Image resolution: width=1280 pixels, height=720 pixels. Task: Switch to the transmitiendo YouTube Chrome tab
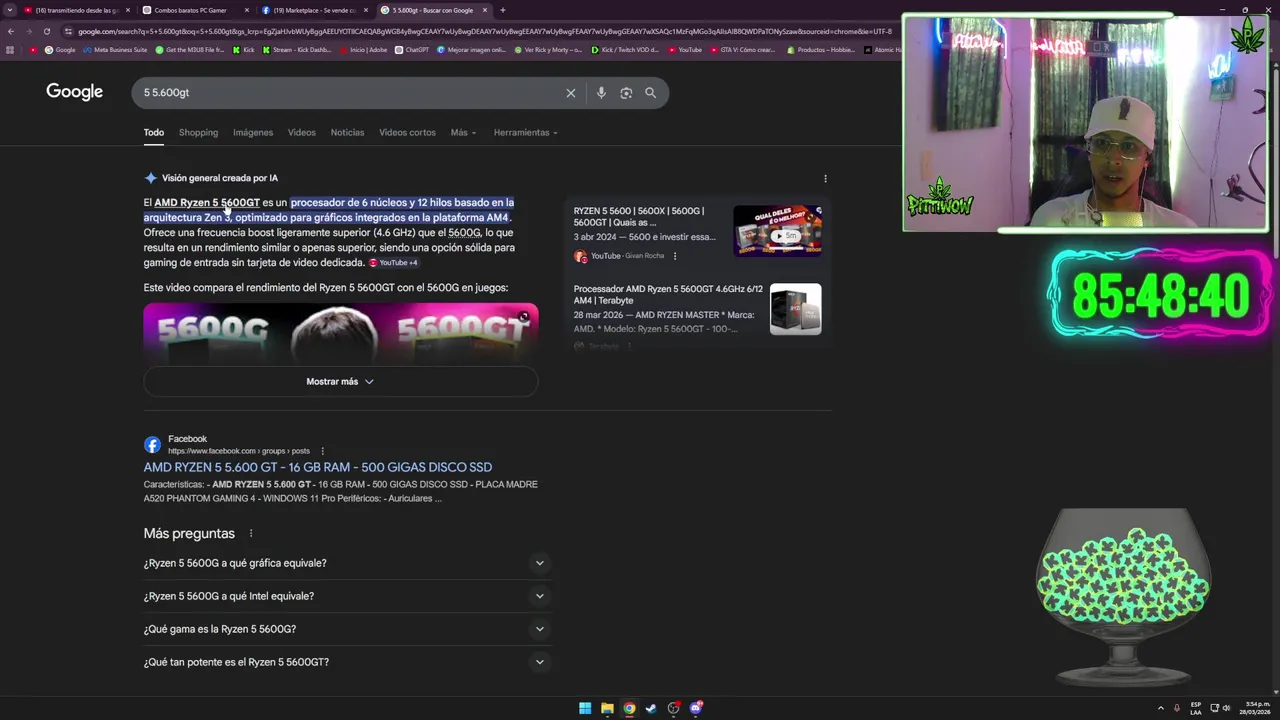point(77,10)
